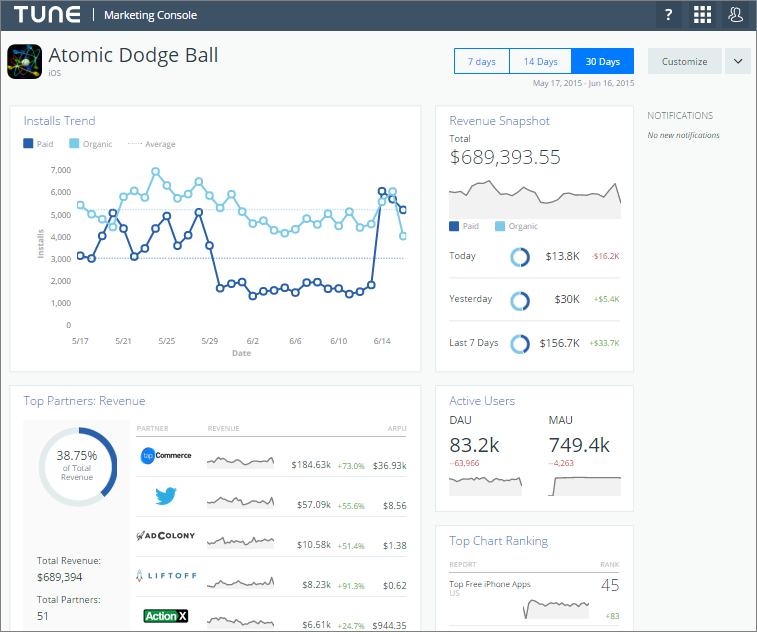Click the $57.09k Twitter revenue value
This screenshot has height=632, width=757.
(314, 505)
